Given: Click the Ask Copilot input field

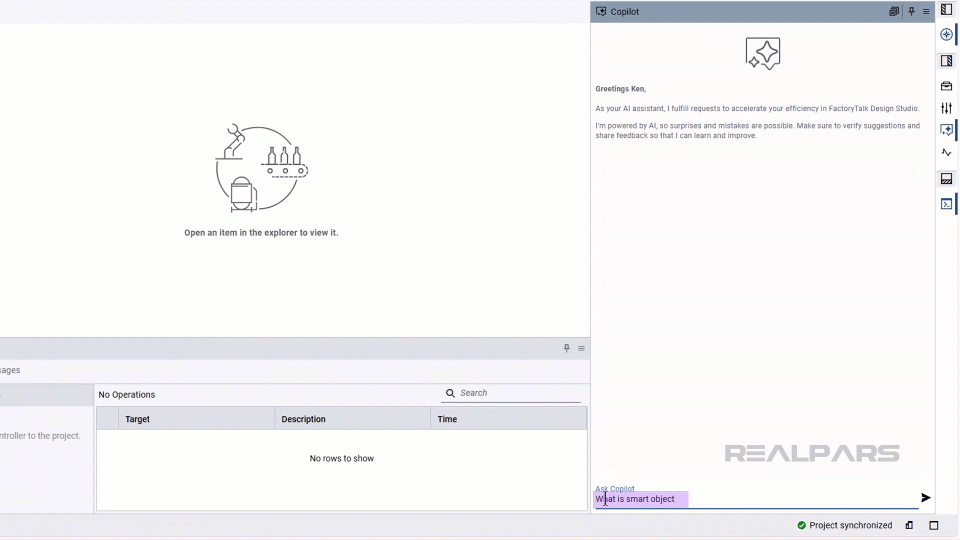Looking at the screenshot, I should point(756,499).
